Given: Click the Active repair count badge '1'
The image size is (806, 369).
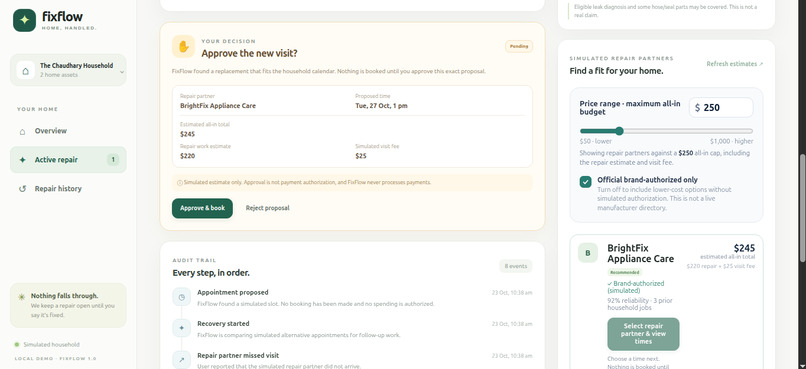Looking at the screenshot, I should pos(113,160).
